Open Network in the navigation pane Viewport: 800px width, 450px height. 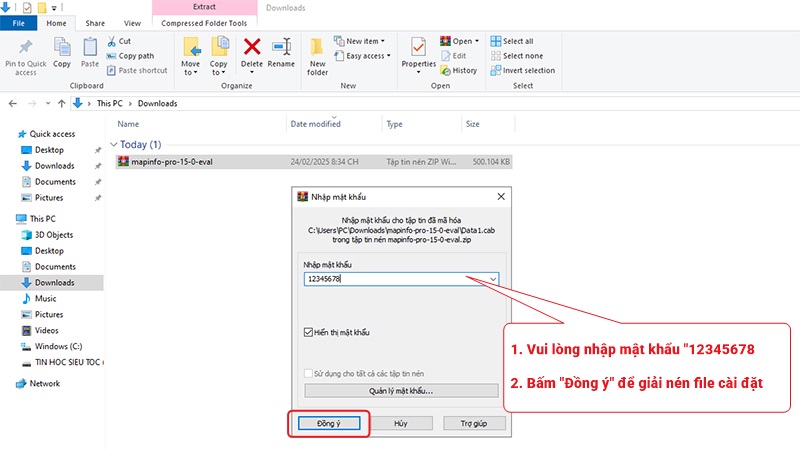(x=38, y=384)
